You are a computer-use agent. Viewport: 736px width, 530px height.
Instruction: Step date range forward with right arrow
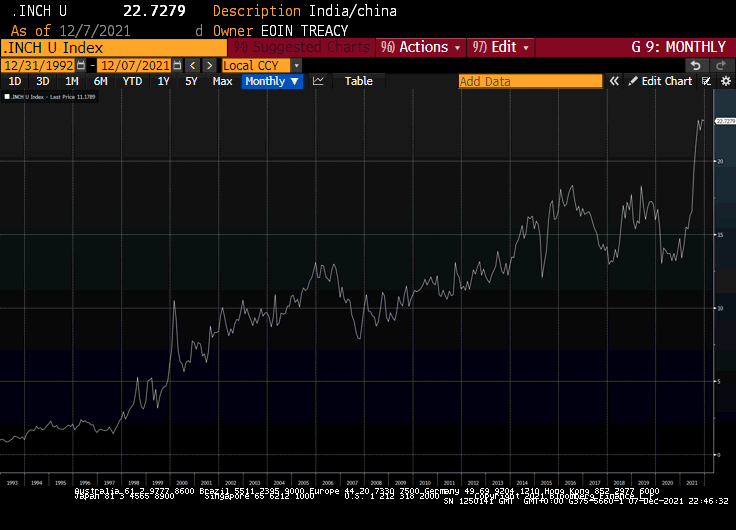click(x=209, y=65)
